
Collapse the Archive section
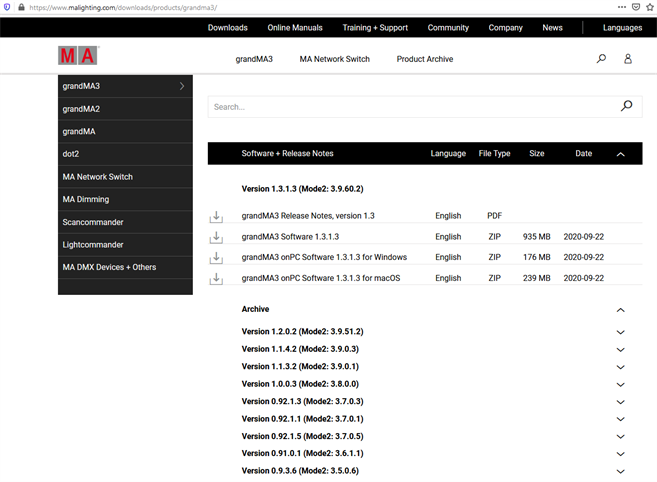pyautogui.click(x=621, y=310)
